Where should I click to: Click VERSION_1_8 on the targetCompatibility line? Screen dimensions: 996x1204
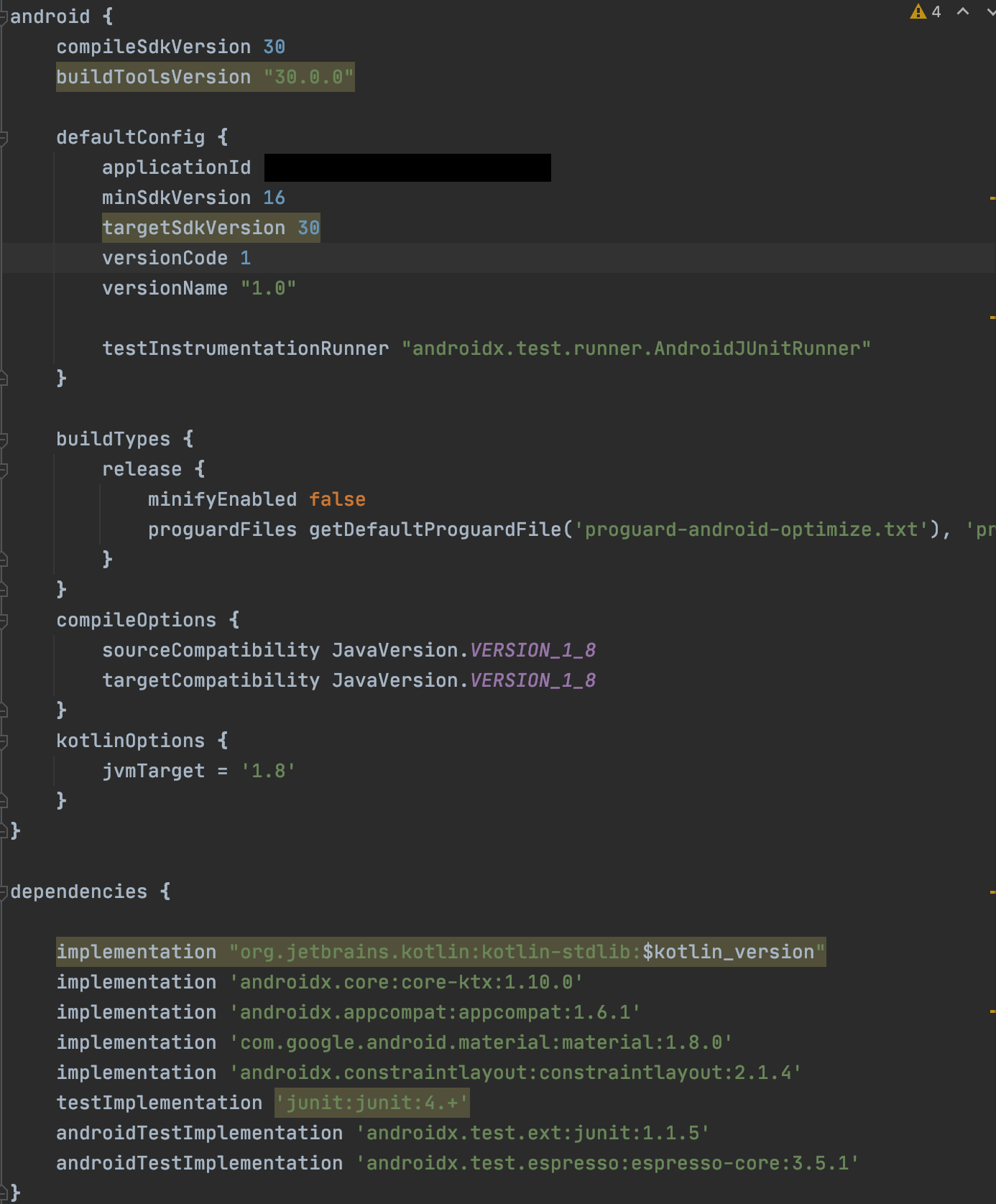pos(533,680)
